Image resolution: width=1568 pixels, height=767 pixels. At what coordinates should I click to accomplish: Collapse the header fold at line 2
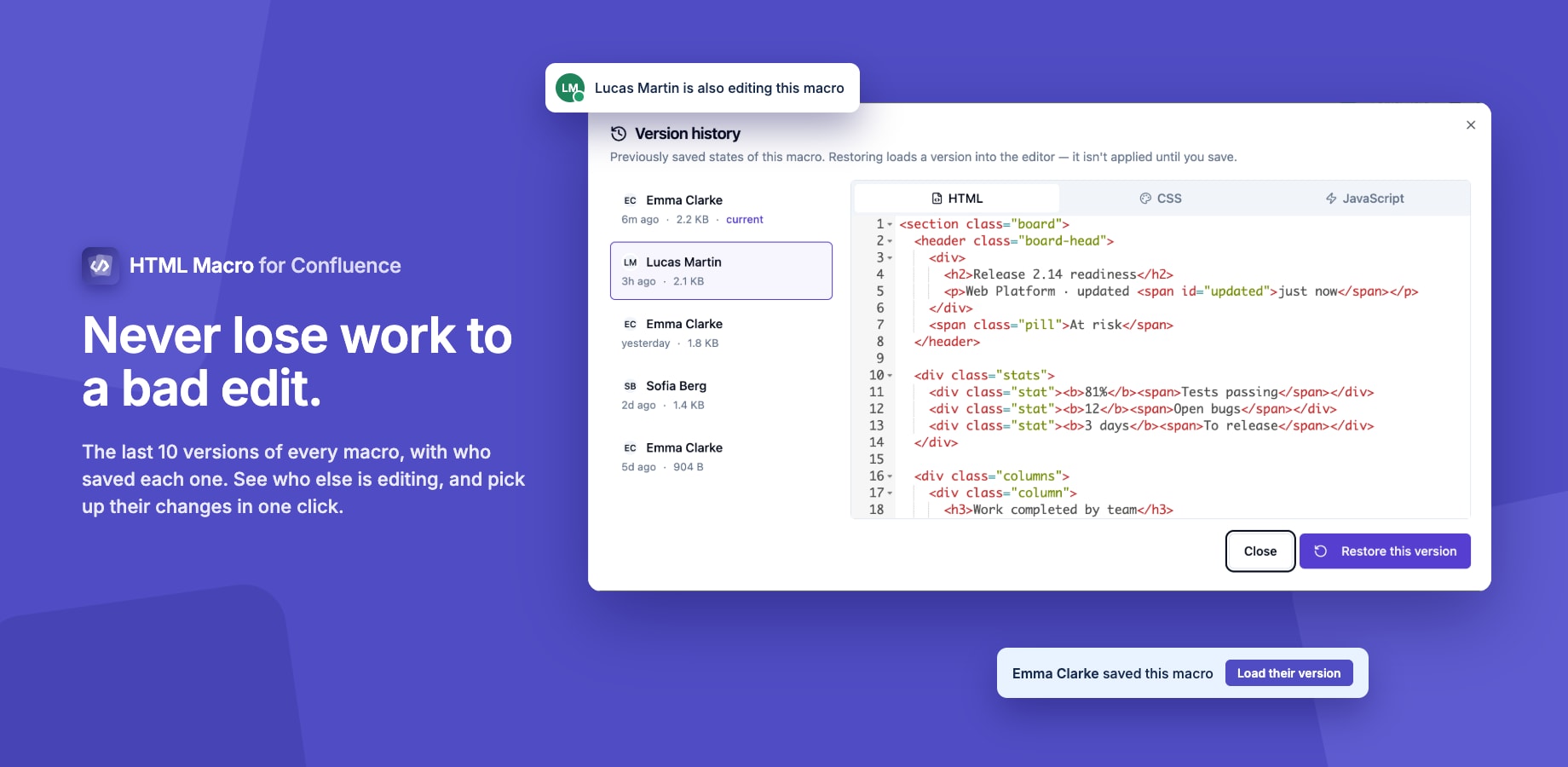click(x=890, y=241)
